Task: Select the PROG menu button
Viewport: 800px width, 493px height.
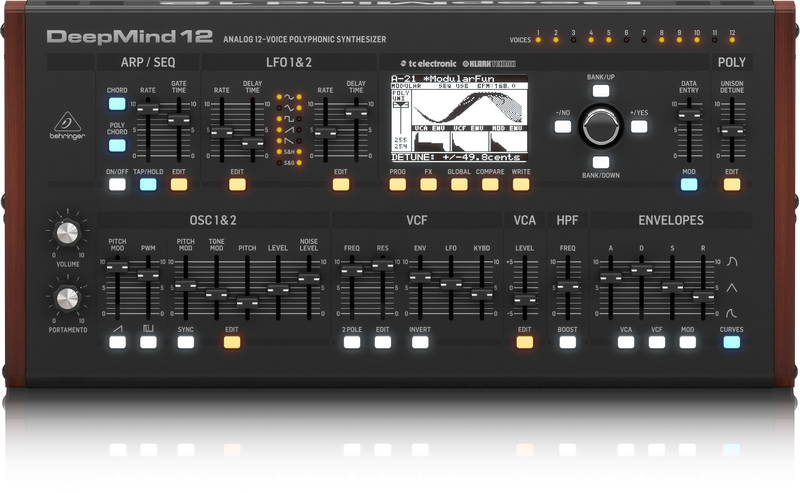Action: (x=397, y=184)
